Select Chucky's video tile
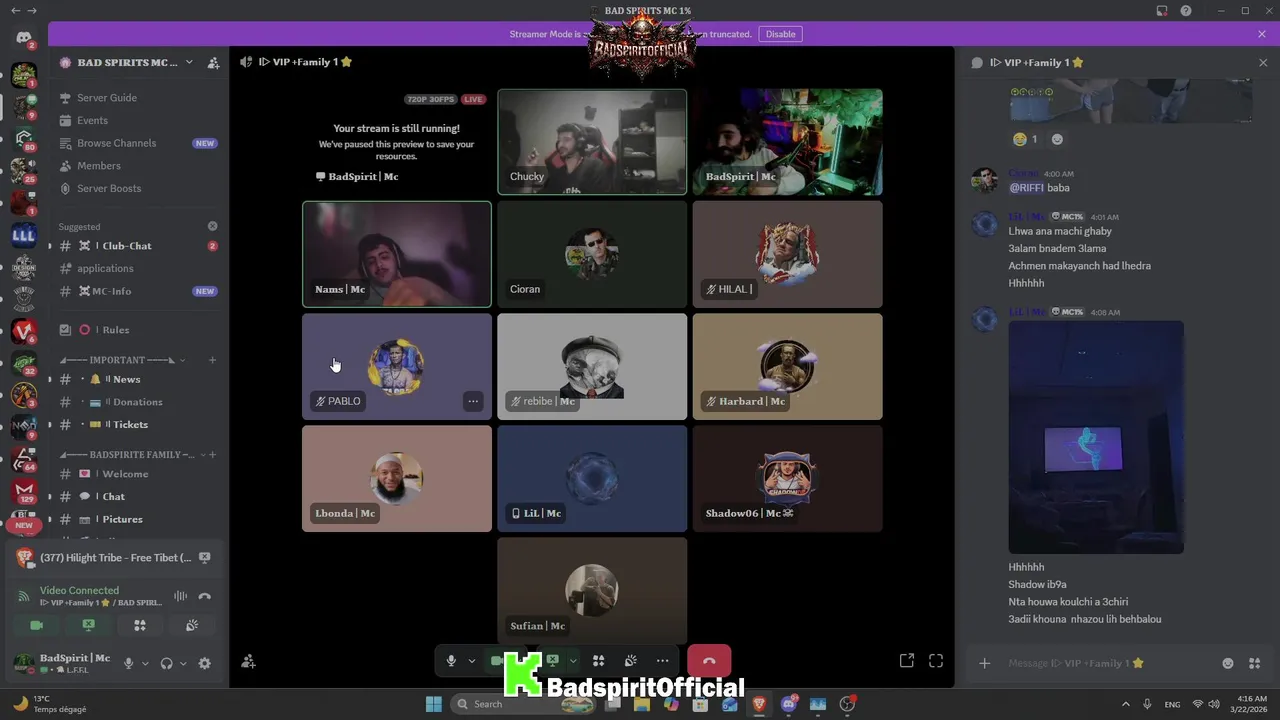1280x720 pixels. [592, 141]
